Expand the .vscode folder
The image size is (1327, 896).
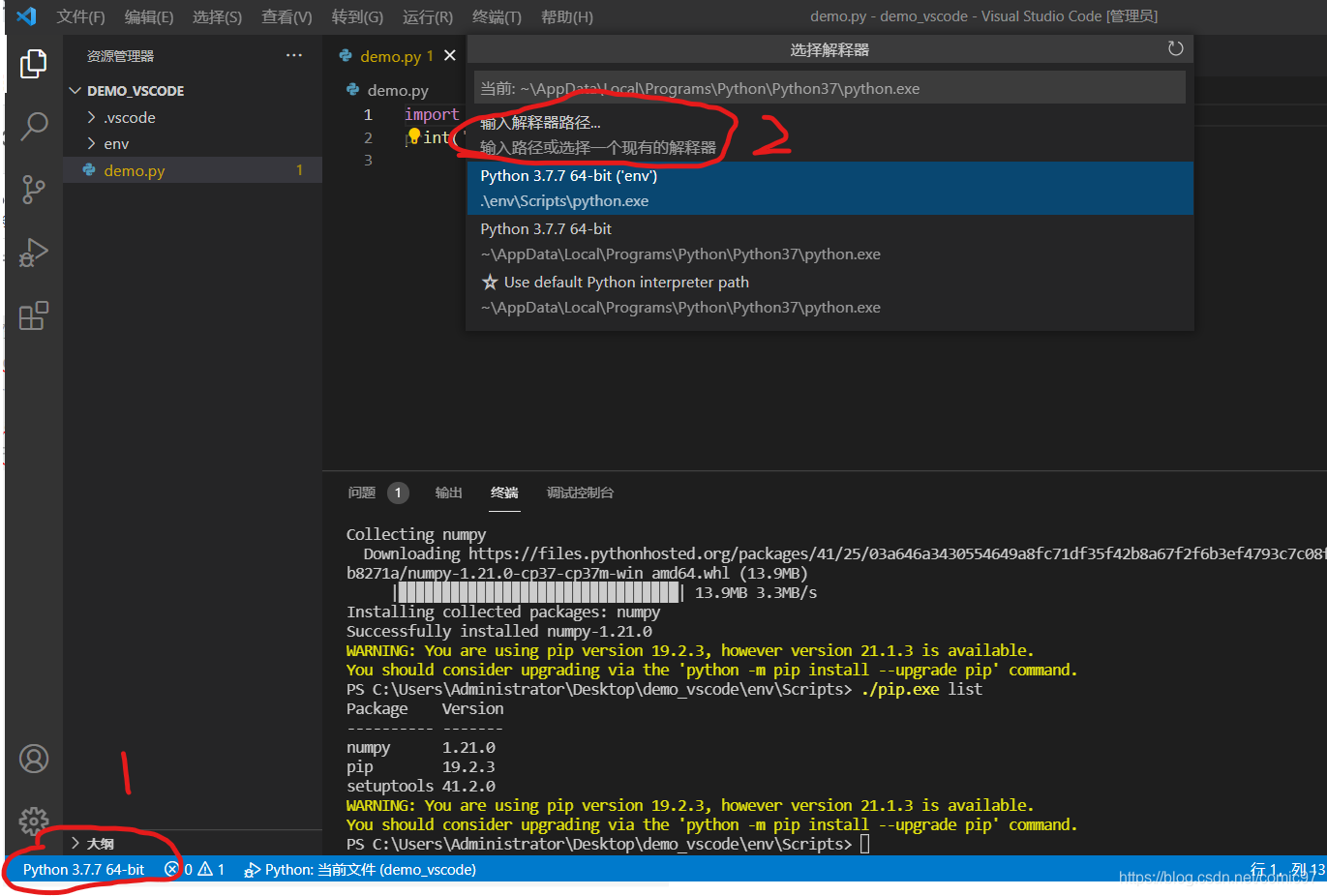92,118
